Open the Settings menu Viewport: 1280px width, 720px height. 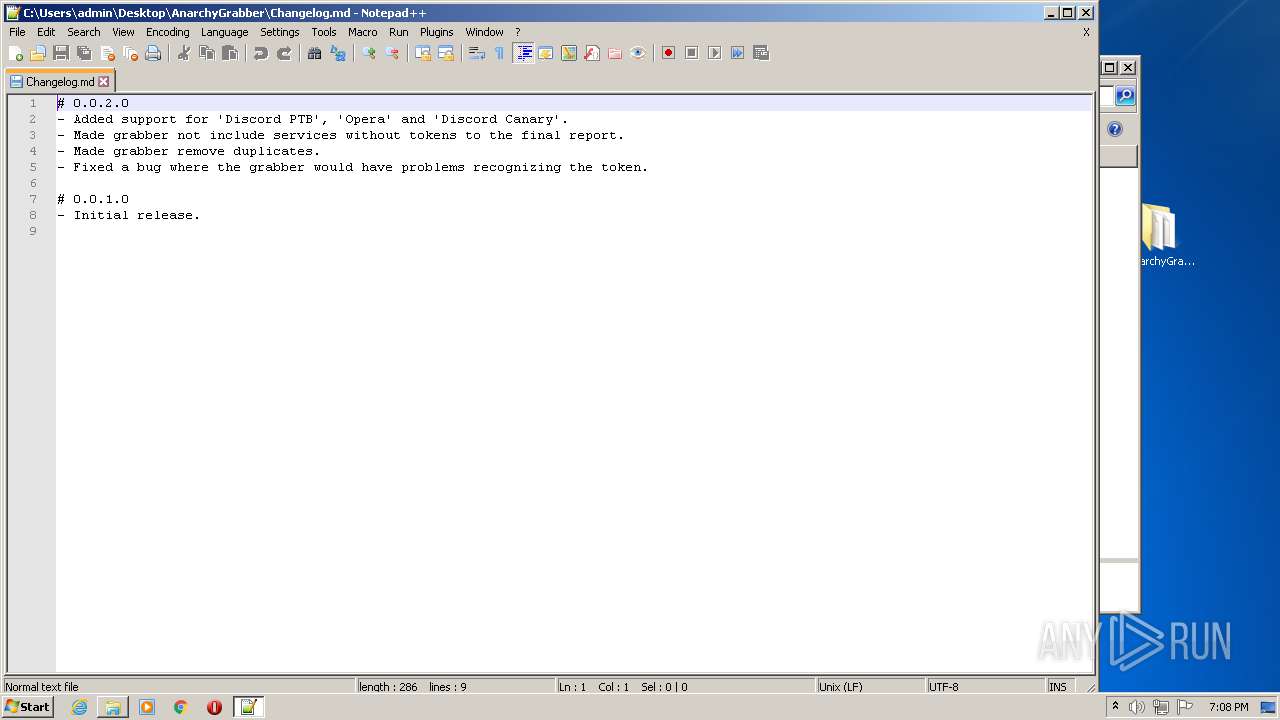(280, 32)
